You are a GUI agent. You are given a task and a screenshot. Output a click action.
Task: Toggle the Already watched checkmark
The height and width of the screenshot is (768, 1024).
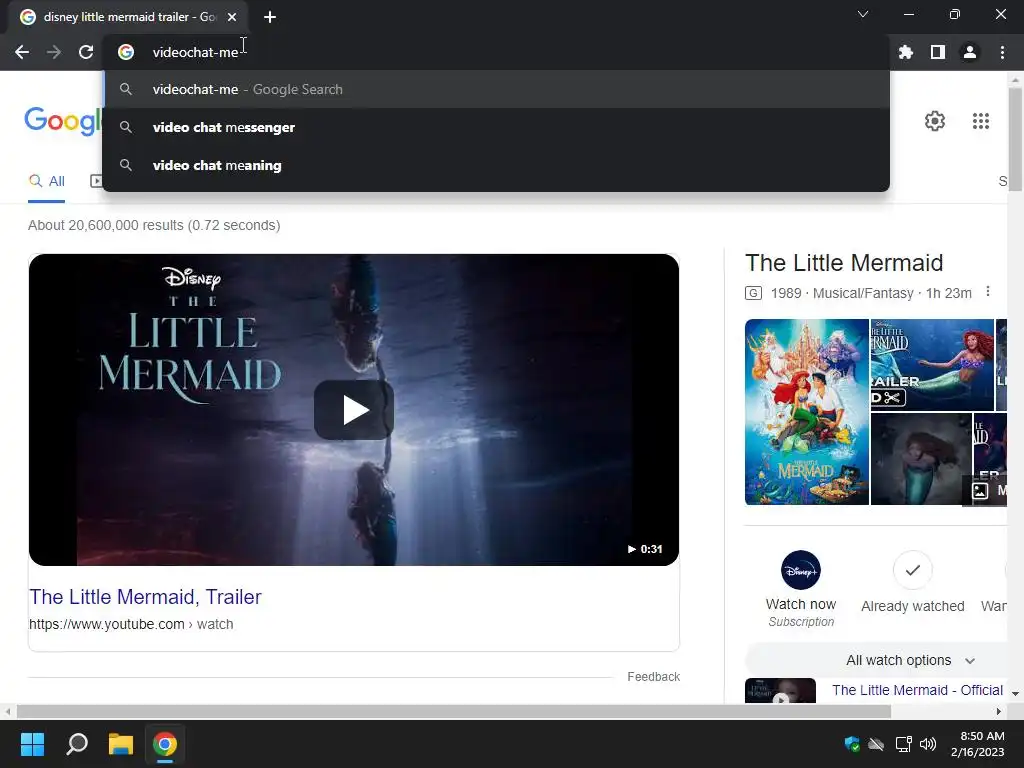(913, 570)
